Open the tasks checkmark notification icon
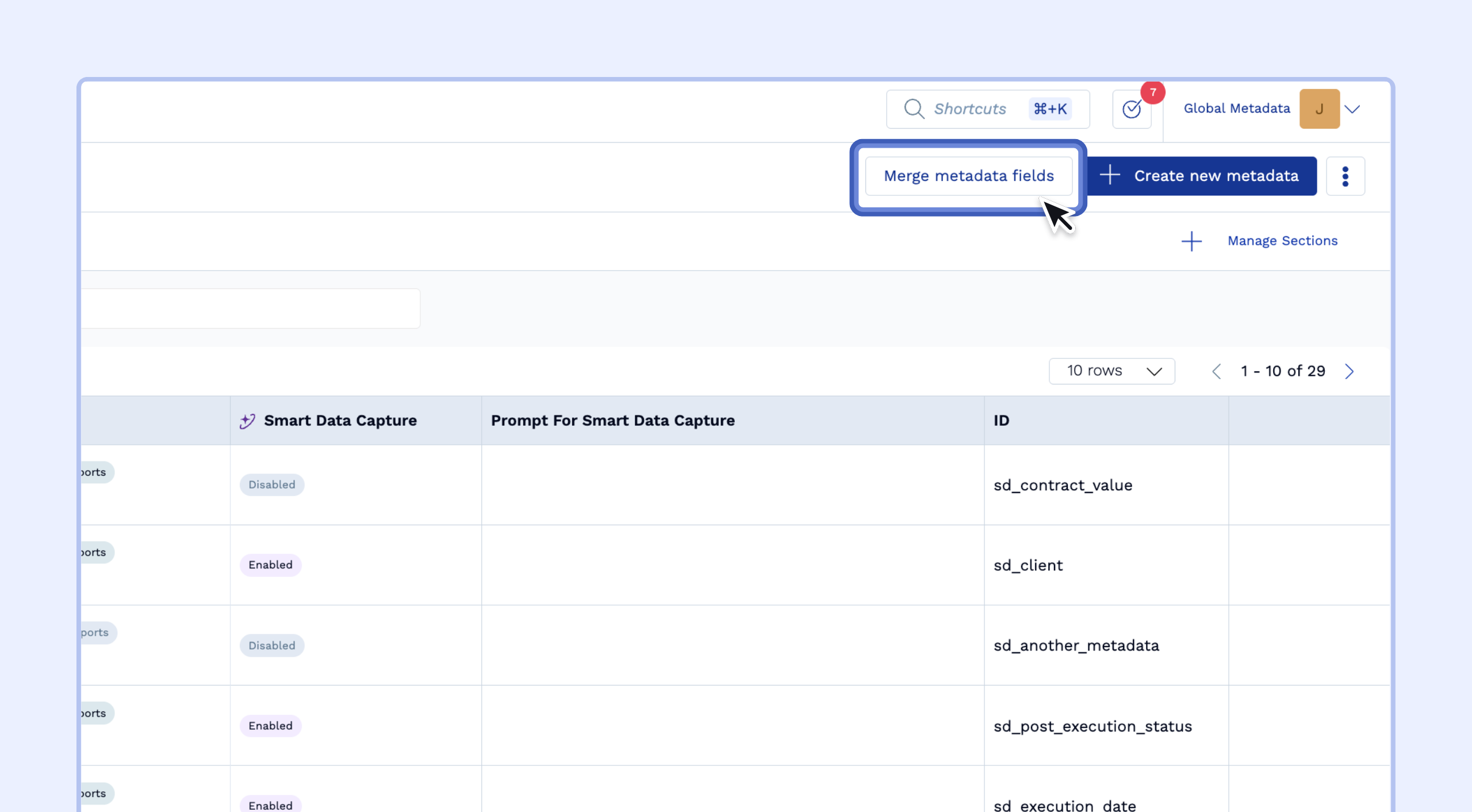Screen dimensions: 1472x812 [x=1132, y=109]
